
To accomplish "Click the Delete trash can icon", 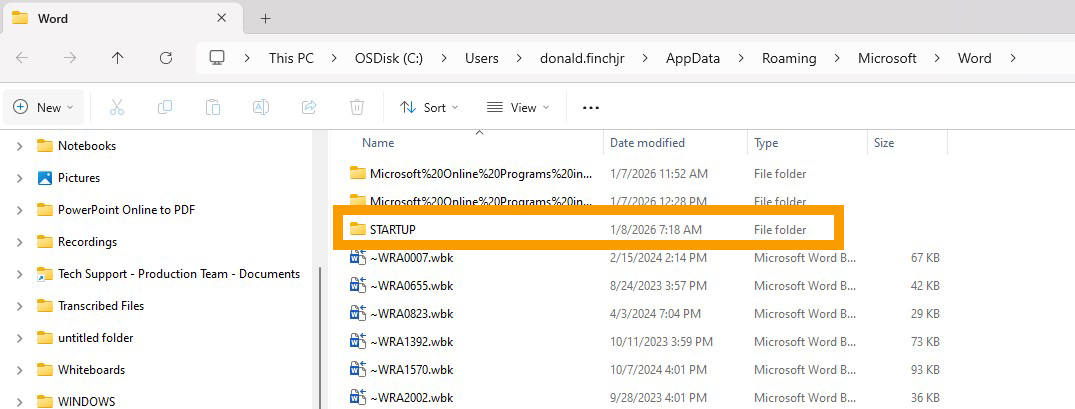I will 357,107.
